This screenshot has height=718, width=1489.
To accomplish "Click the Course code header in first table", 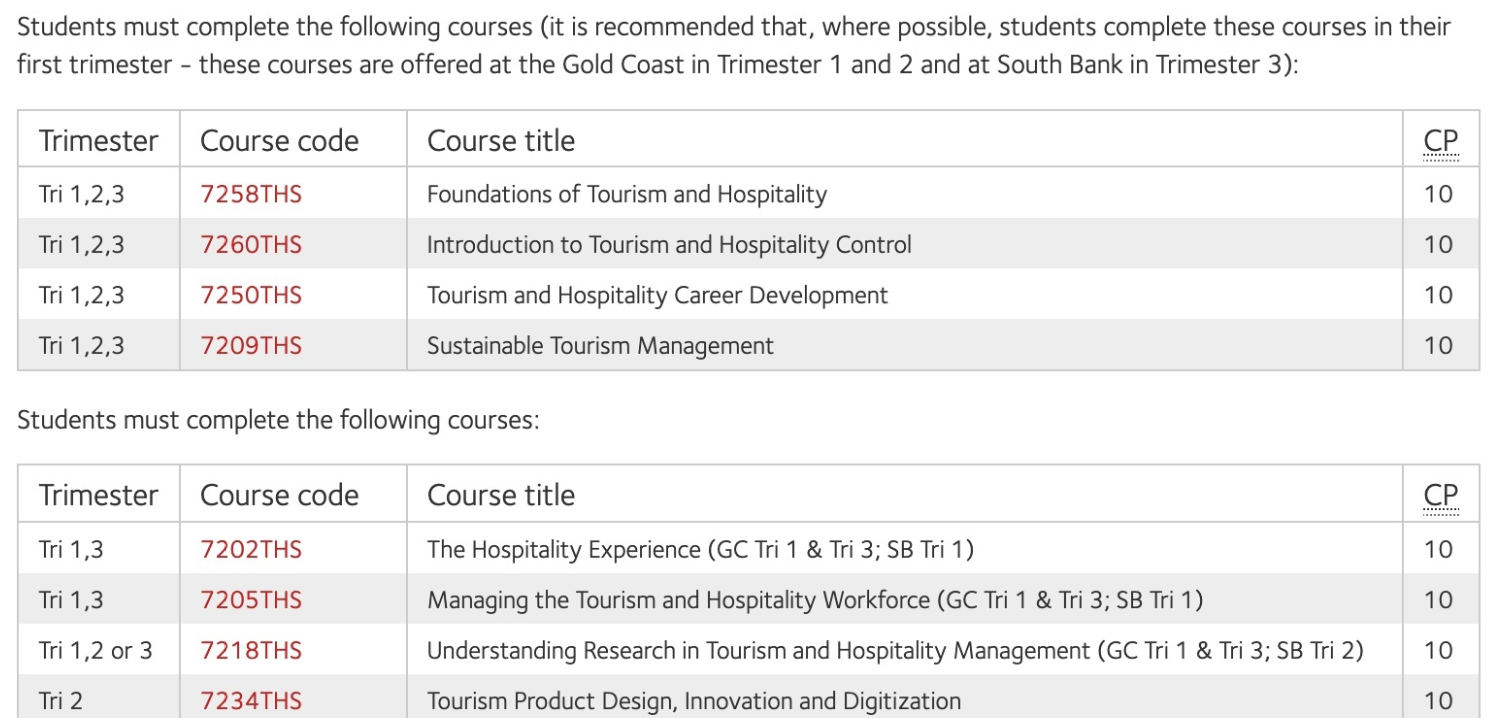I will pos(279,141).
